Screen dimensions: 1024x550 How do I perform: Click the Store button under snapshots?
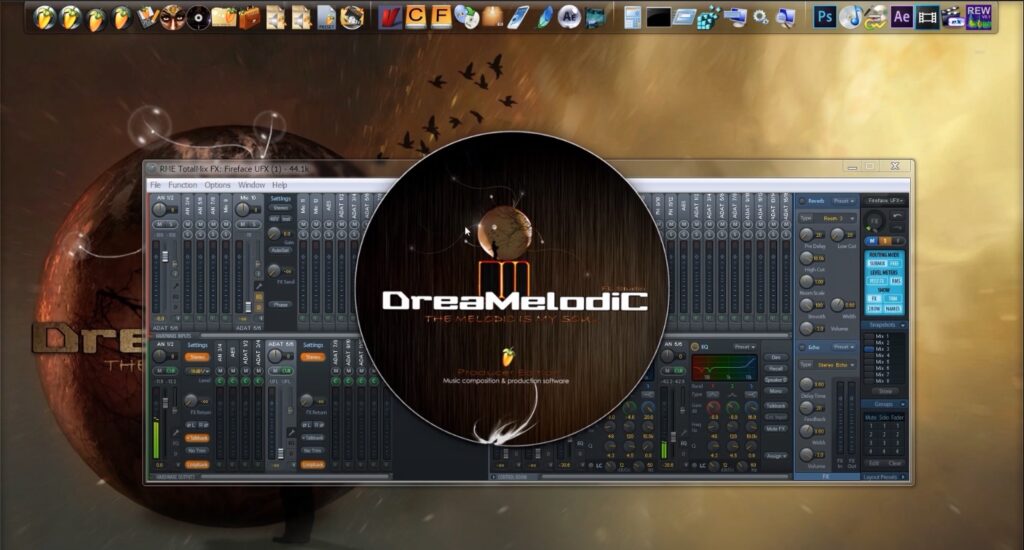point(885,391)
